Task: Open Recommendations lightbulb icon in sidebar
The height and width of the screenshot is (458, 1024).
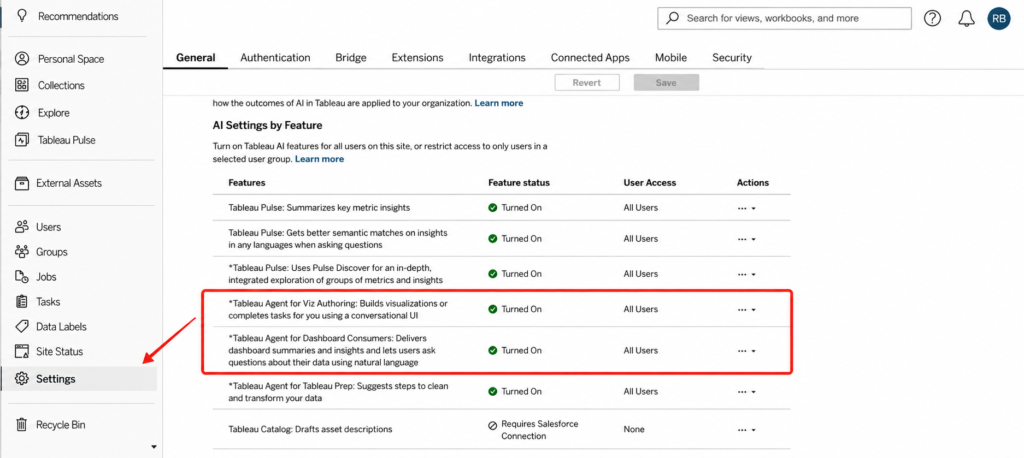Action: click(22, 16)
